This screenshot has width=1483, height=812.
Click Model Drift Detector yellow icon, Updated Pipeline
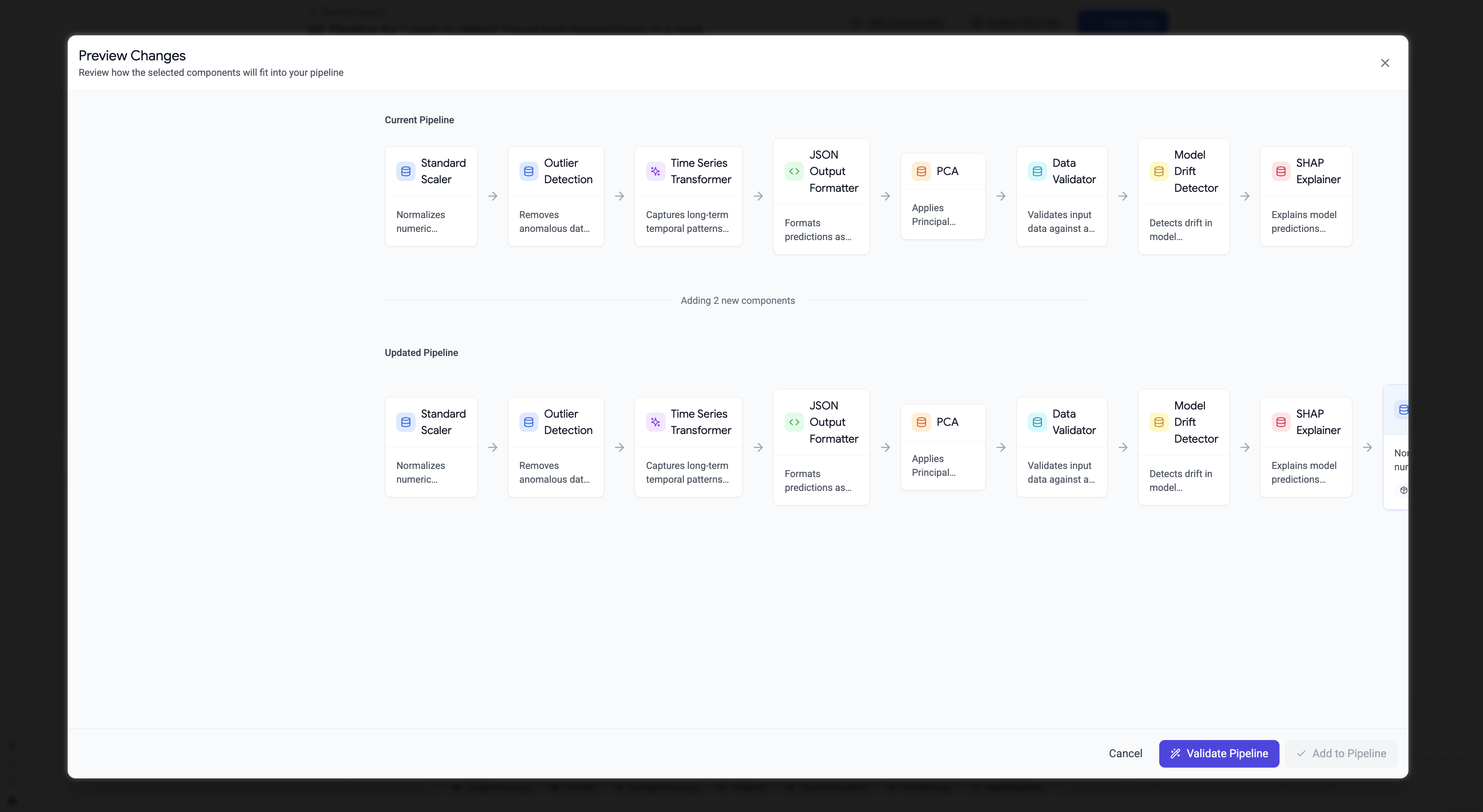[1158, 422]
